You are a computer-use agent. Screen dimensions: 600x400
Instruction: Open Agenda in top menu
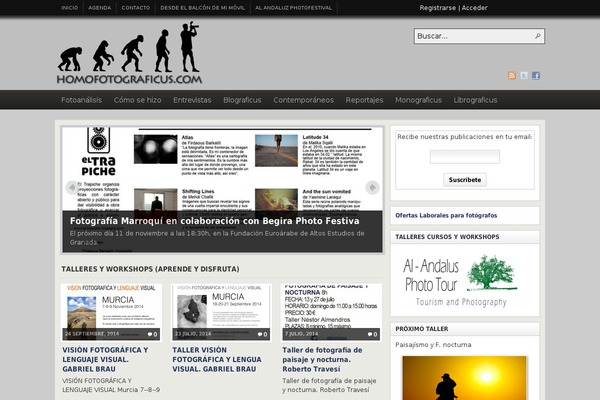(x=99, y=8)
